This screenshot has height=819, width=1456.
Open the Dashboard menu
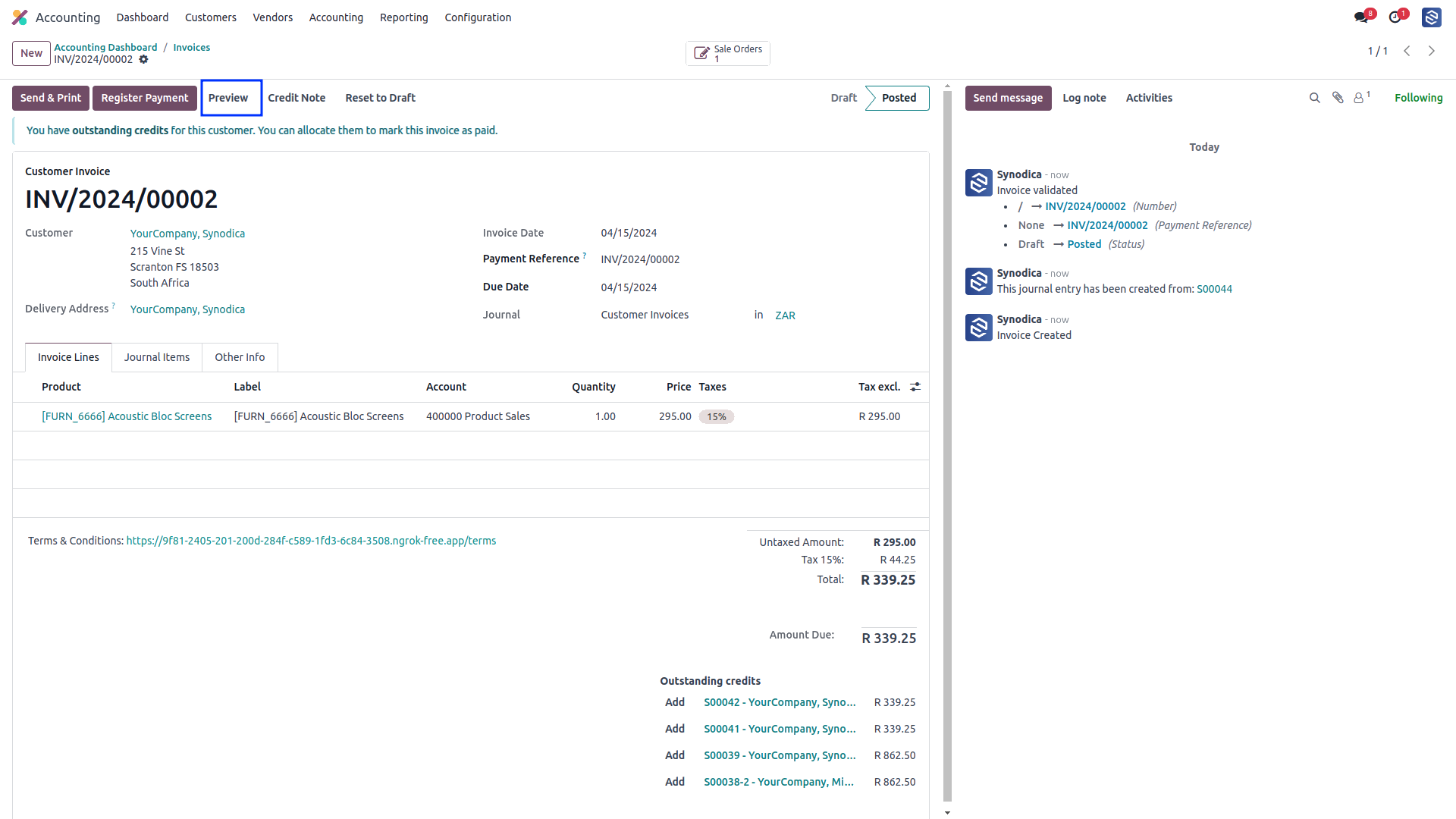click(x=143, y=17)
